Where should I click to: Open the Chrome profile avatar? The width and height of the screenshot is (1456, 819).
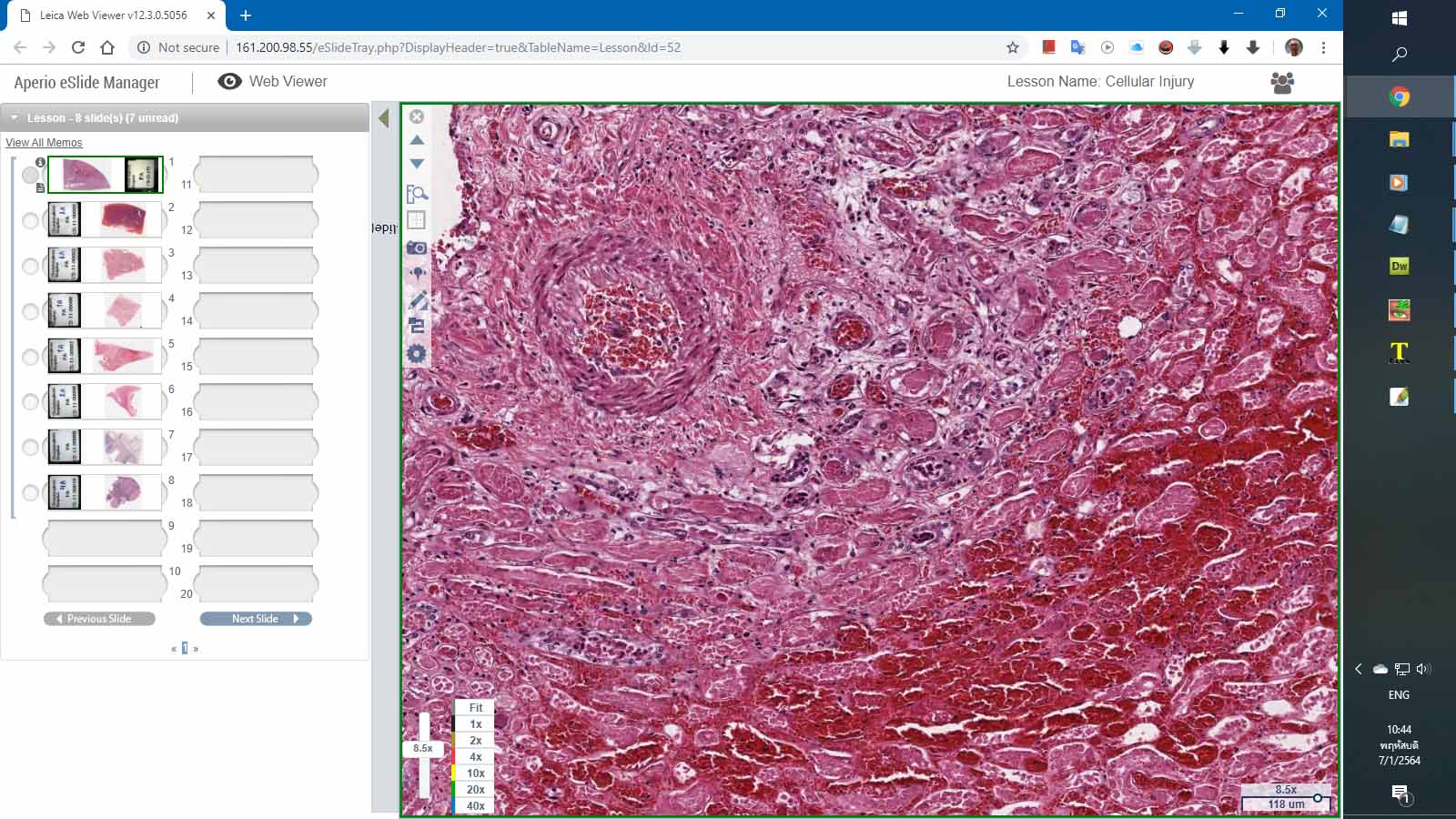click(x=1294, y=47)
